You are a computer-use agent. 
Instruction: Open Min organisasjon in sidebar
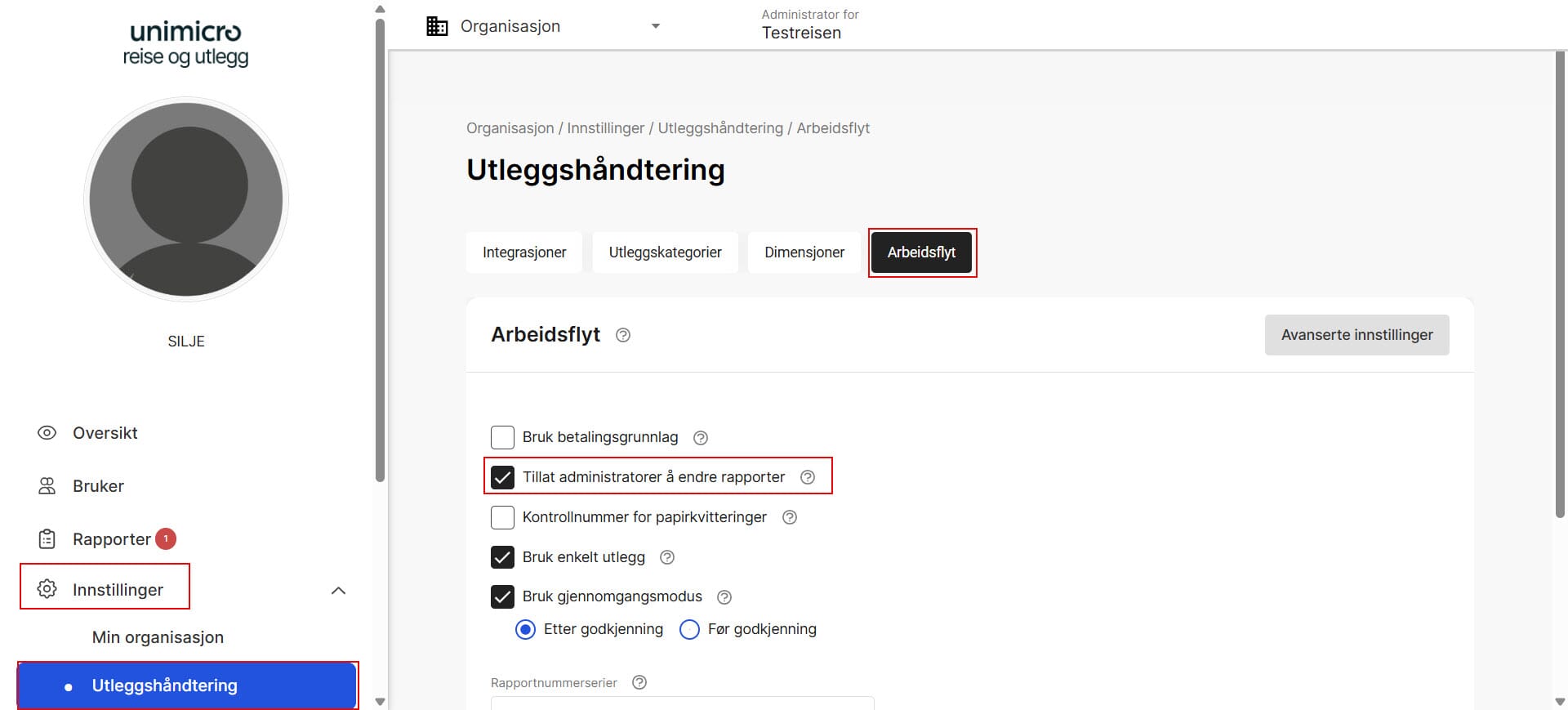(x=158, y=637)
